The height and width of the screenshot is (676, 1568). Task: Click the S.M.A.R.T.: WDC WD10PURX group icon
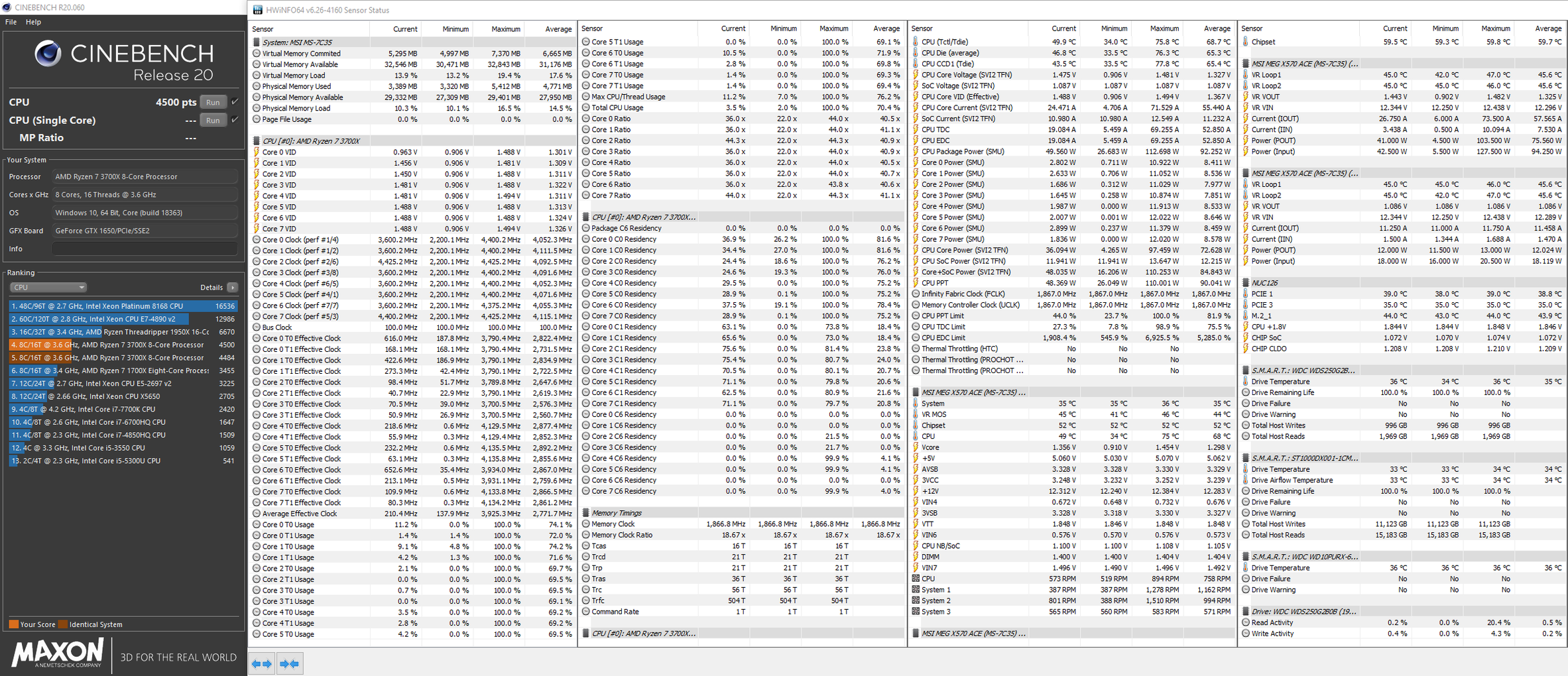[x=1246, y=557]
